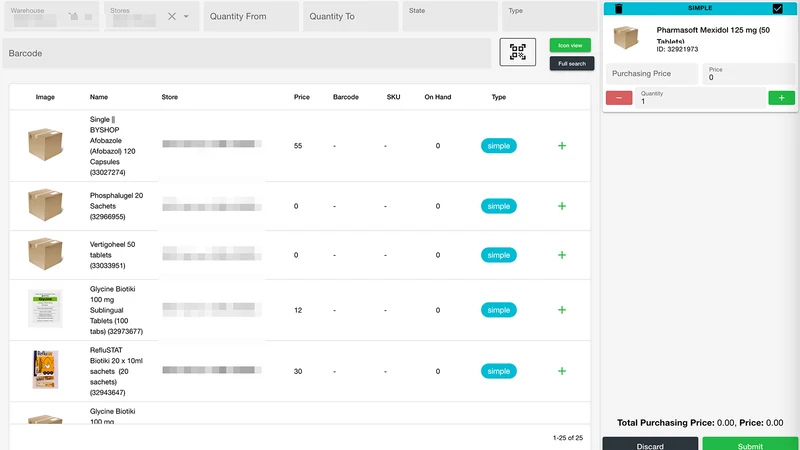Open Glycine Biotiki (32973677) product image
Image resolution: width=800 pixels, height=450 pixels.
45,309
